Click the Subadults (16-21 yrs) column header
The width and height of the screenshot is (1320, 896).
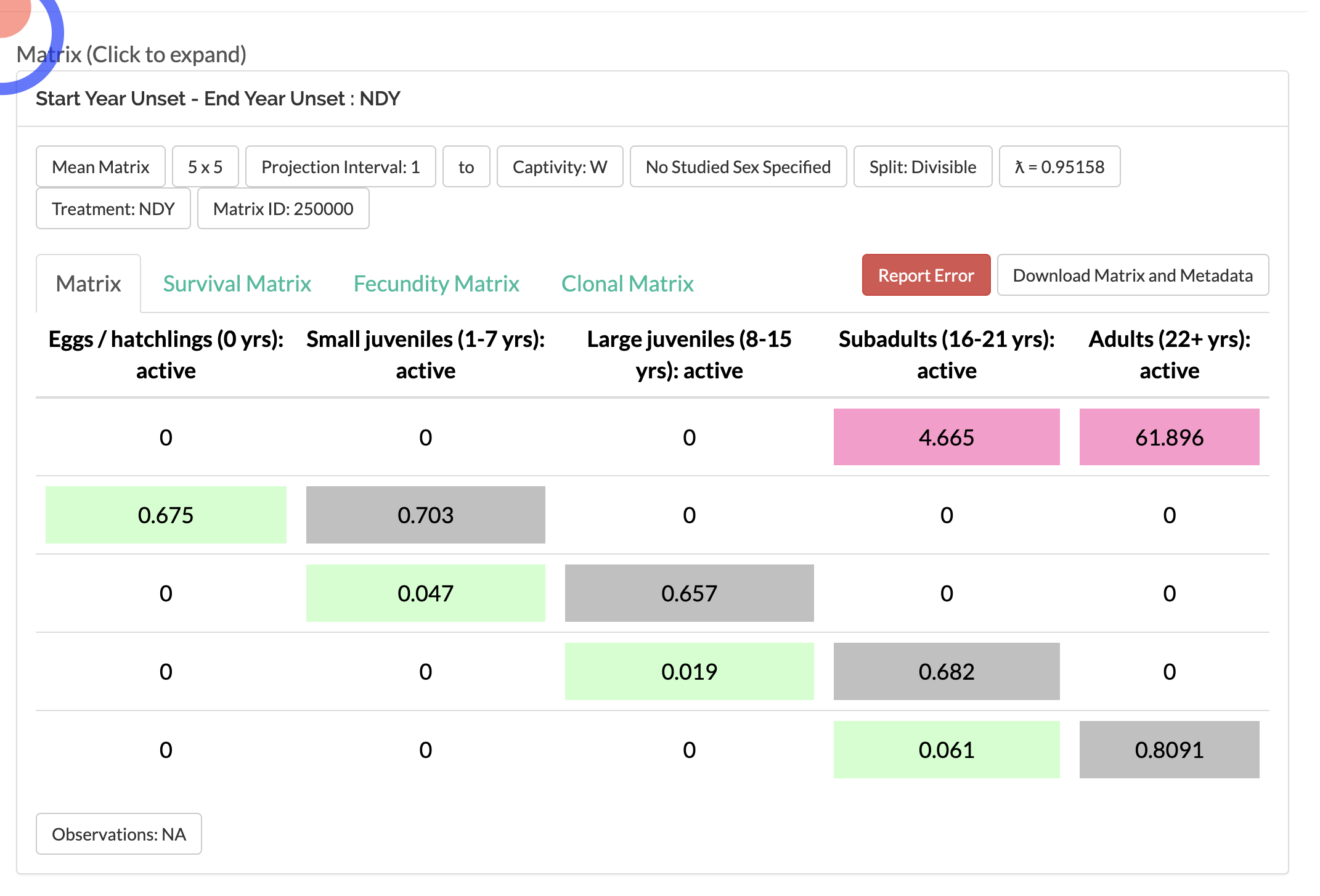[x=947, y=354]
